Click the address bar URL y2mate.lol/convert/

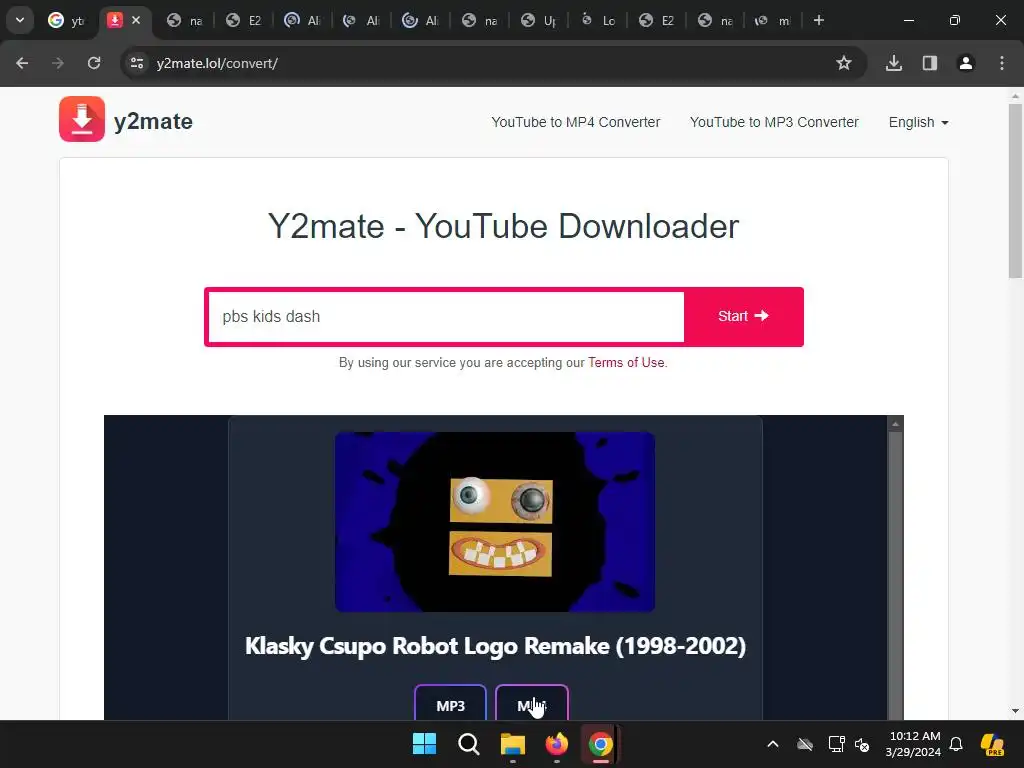pyautogui.click(x=217, y=63)
